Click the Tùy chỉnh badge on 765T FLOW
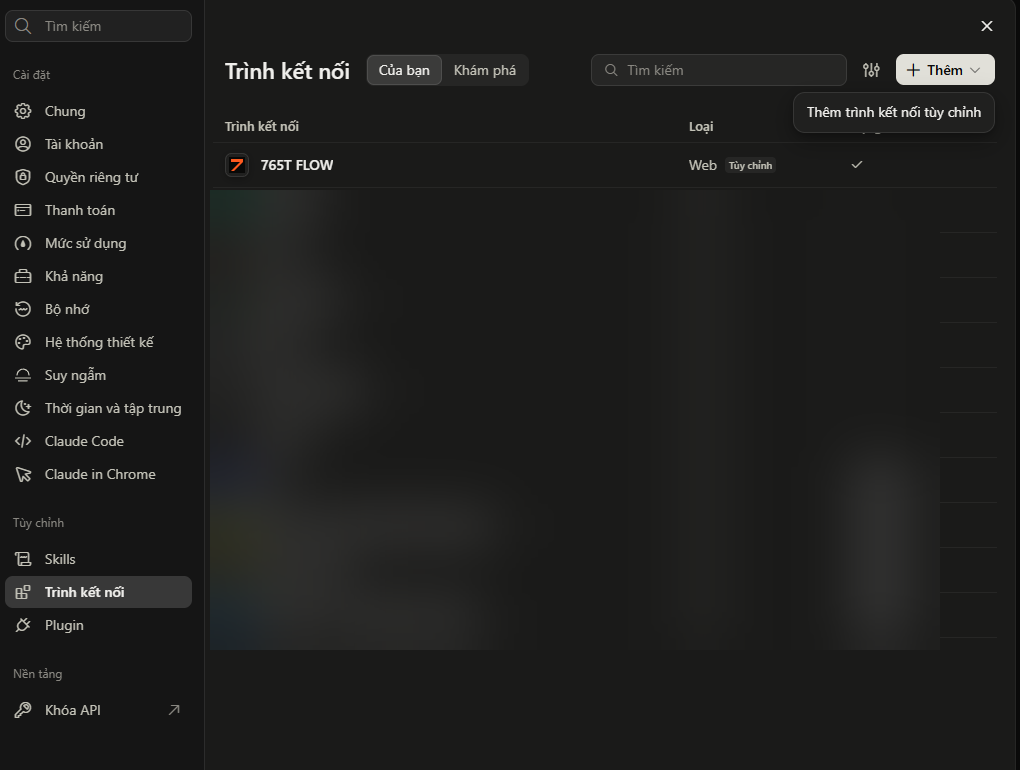This screenshot has height=770, width=1020. click(x=750, y=166)
